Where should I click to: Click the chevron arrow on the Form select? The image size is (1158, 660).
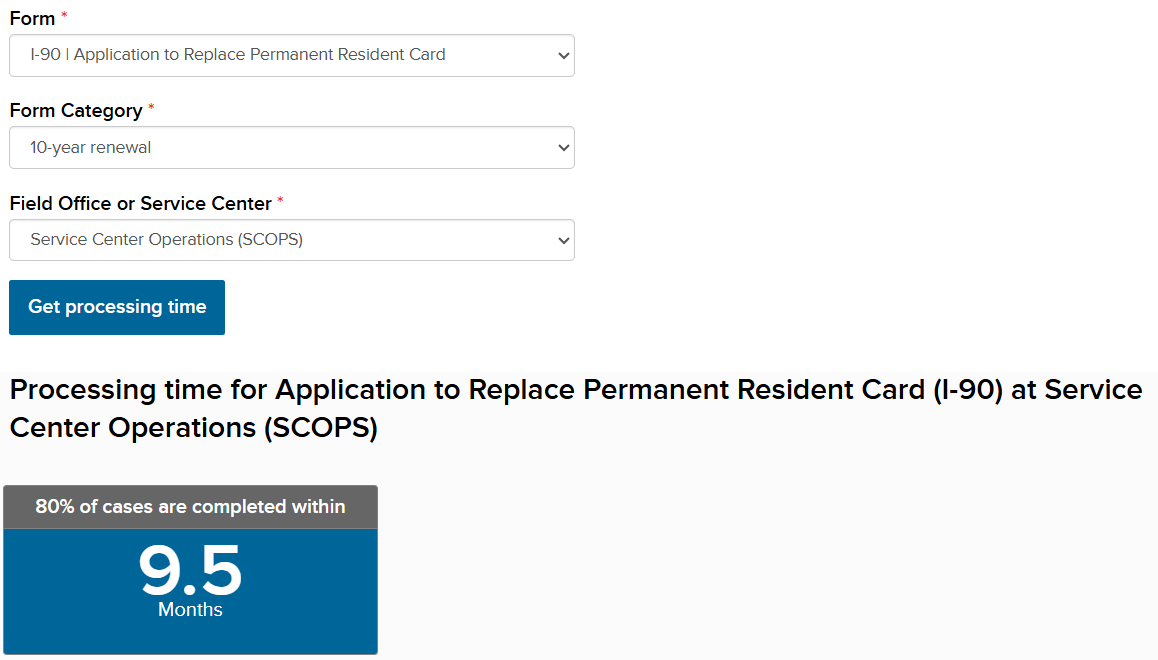click(563, 56)
